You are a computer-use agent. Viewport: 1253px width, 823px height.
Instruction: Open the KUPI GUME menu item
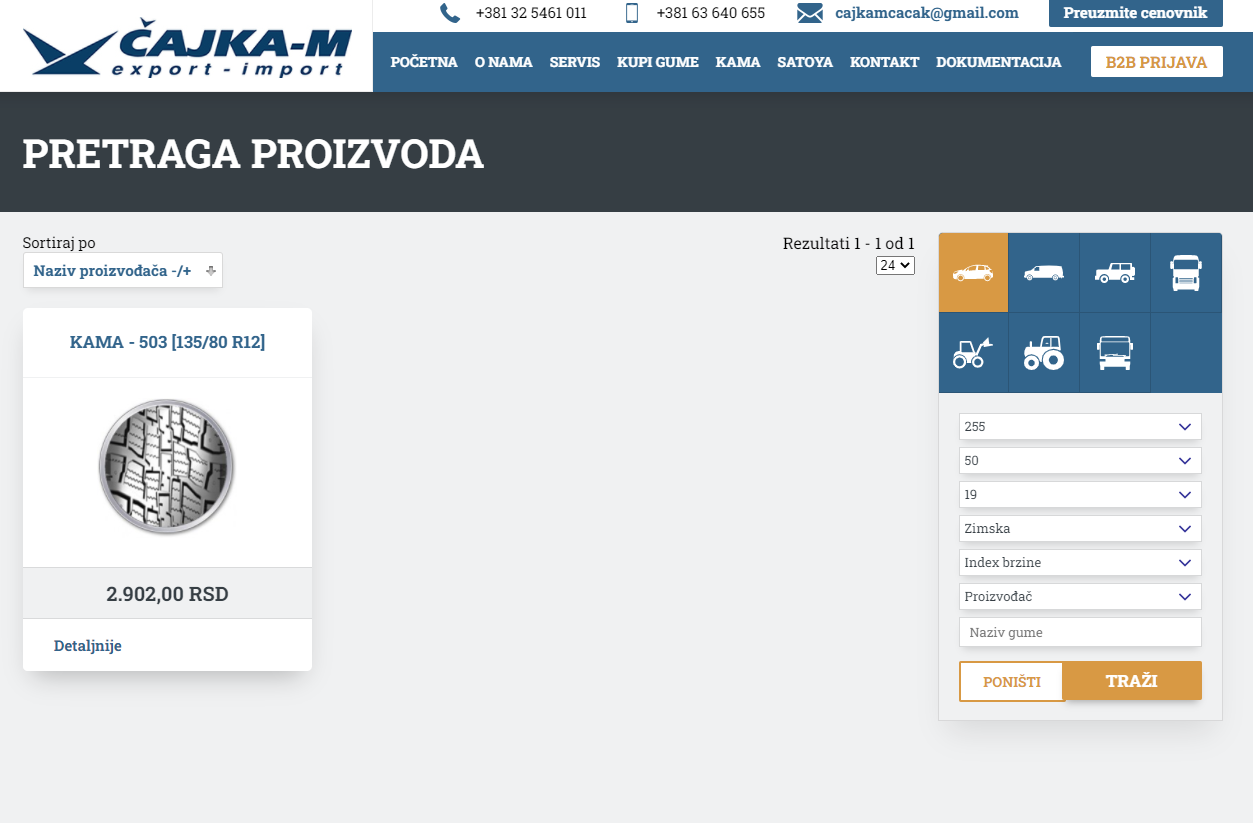(658, 62)
